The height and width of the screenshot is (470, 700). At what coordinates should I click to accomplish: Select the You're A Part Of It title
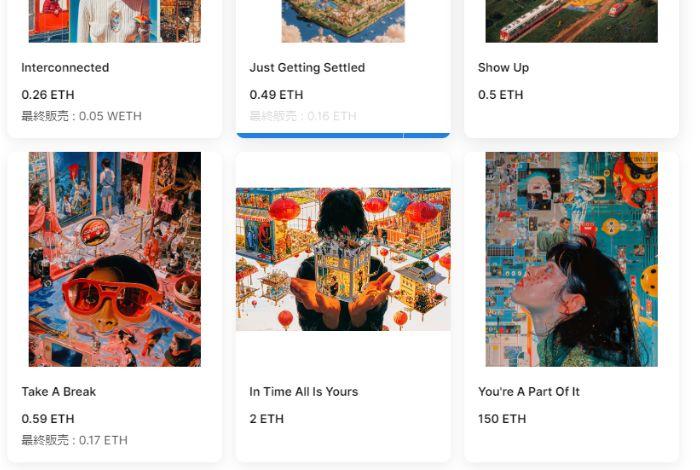[529, 391]
